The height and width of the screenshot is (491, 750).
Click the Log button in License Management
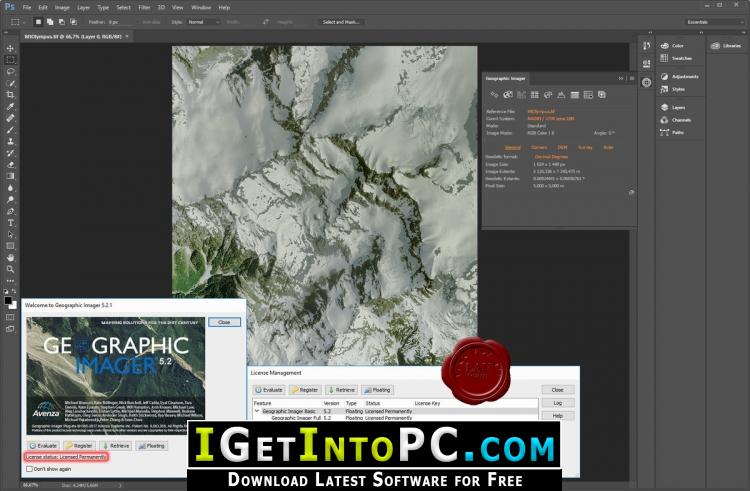[x=558, y=403]
